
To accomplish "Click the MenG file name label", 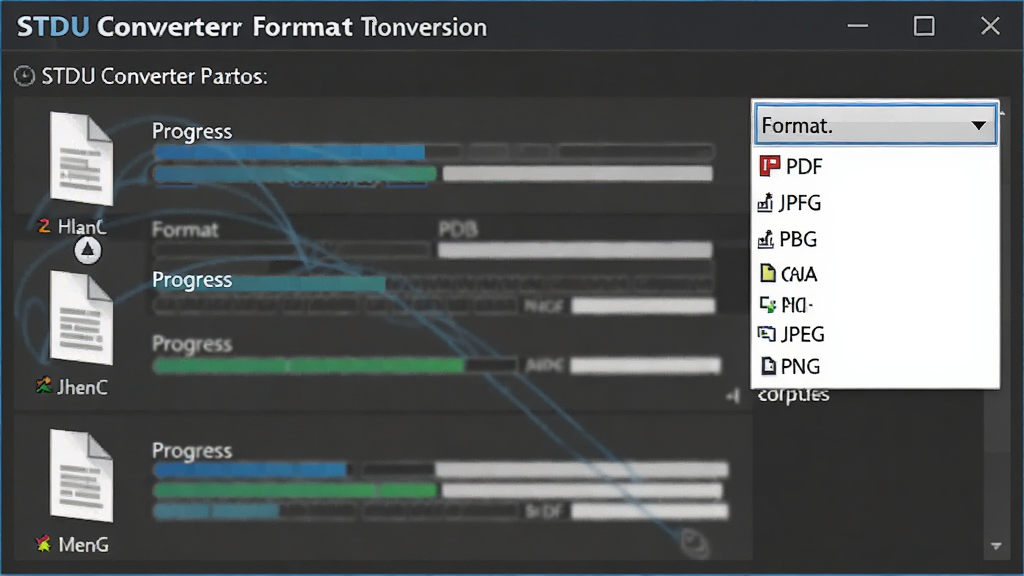I will point(84,545).
